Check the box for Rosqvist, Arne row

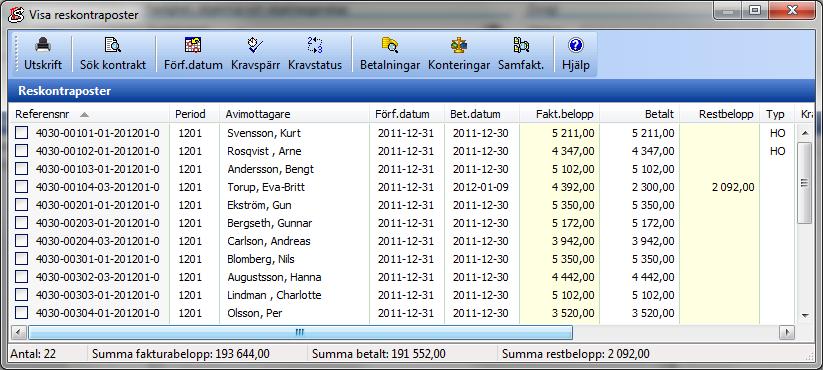[21, 151]
